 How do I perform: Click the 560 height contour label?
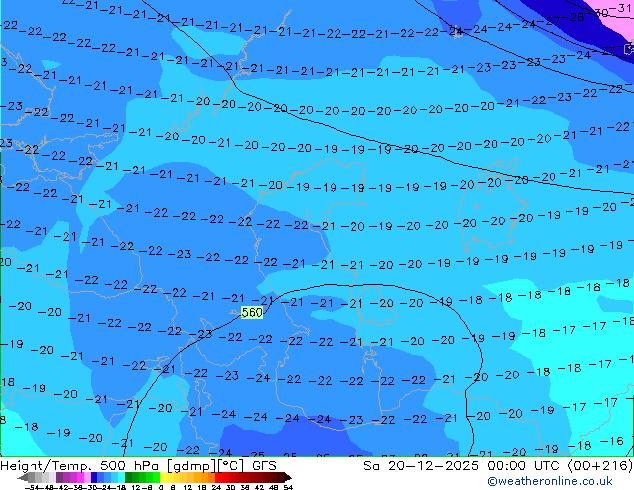tap(252, 312)
